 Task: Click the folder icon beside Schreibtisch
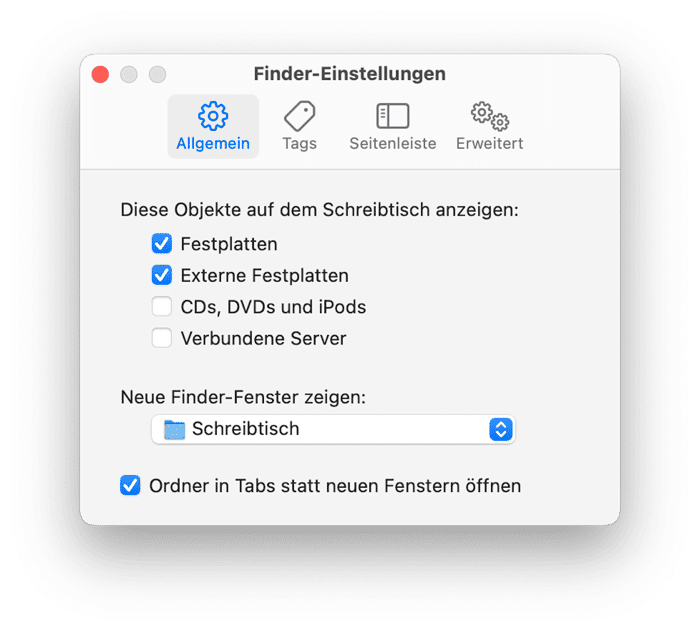[x=175, y=430]
